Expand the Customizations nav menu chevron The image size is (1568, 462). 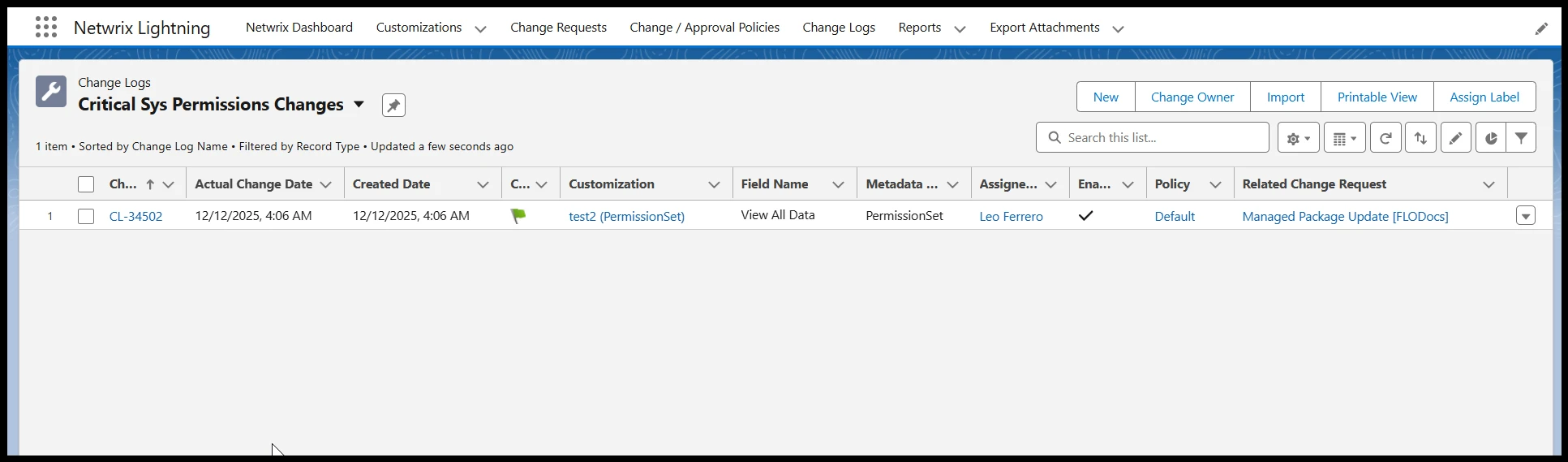(x=480, y=28)
